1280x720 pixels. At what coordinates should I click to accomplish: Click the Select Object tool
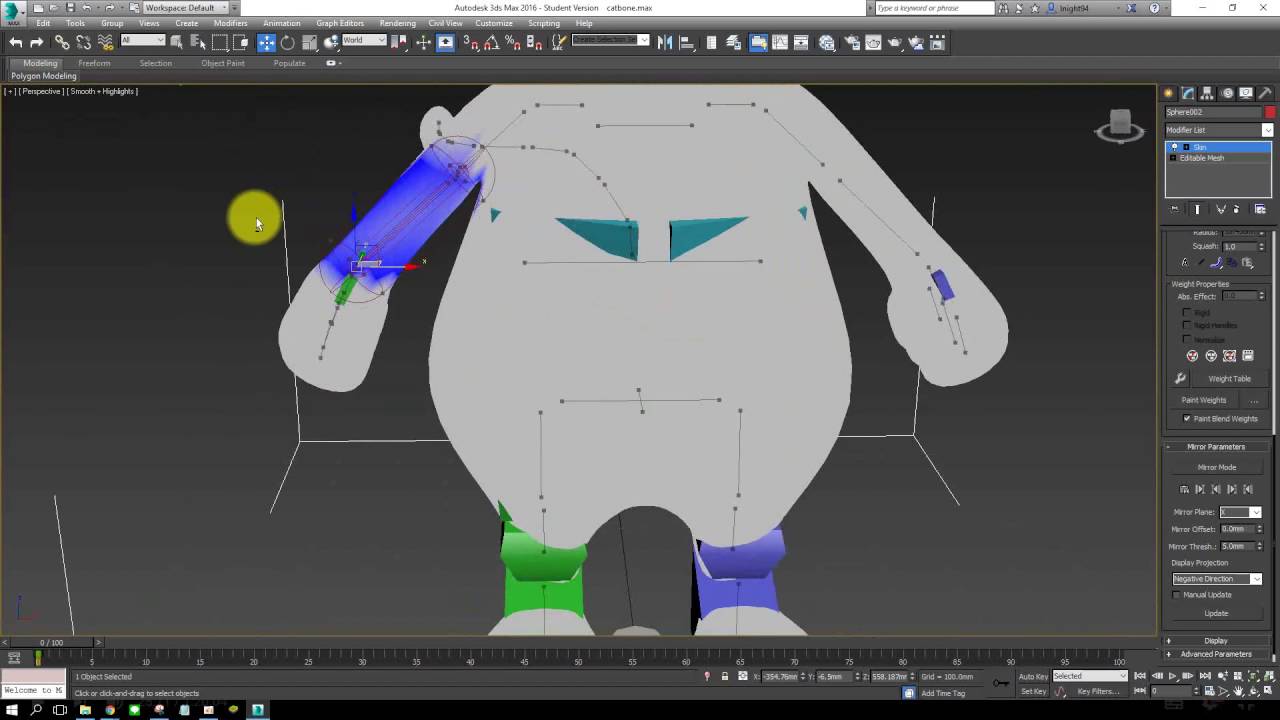(177, 42)
